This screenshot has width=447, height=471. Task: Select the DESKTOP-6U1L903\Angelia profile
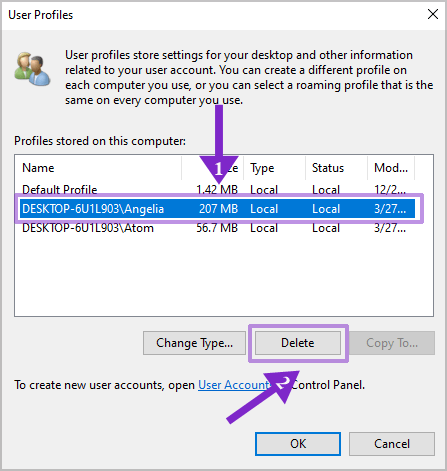218,209
